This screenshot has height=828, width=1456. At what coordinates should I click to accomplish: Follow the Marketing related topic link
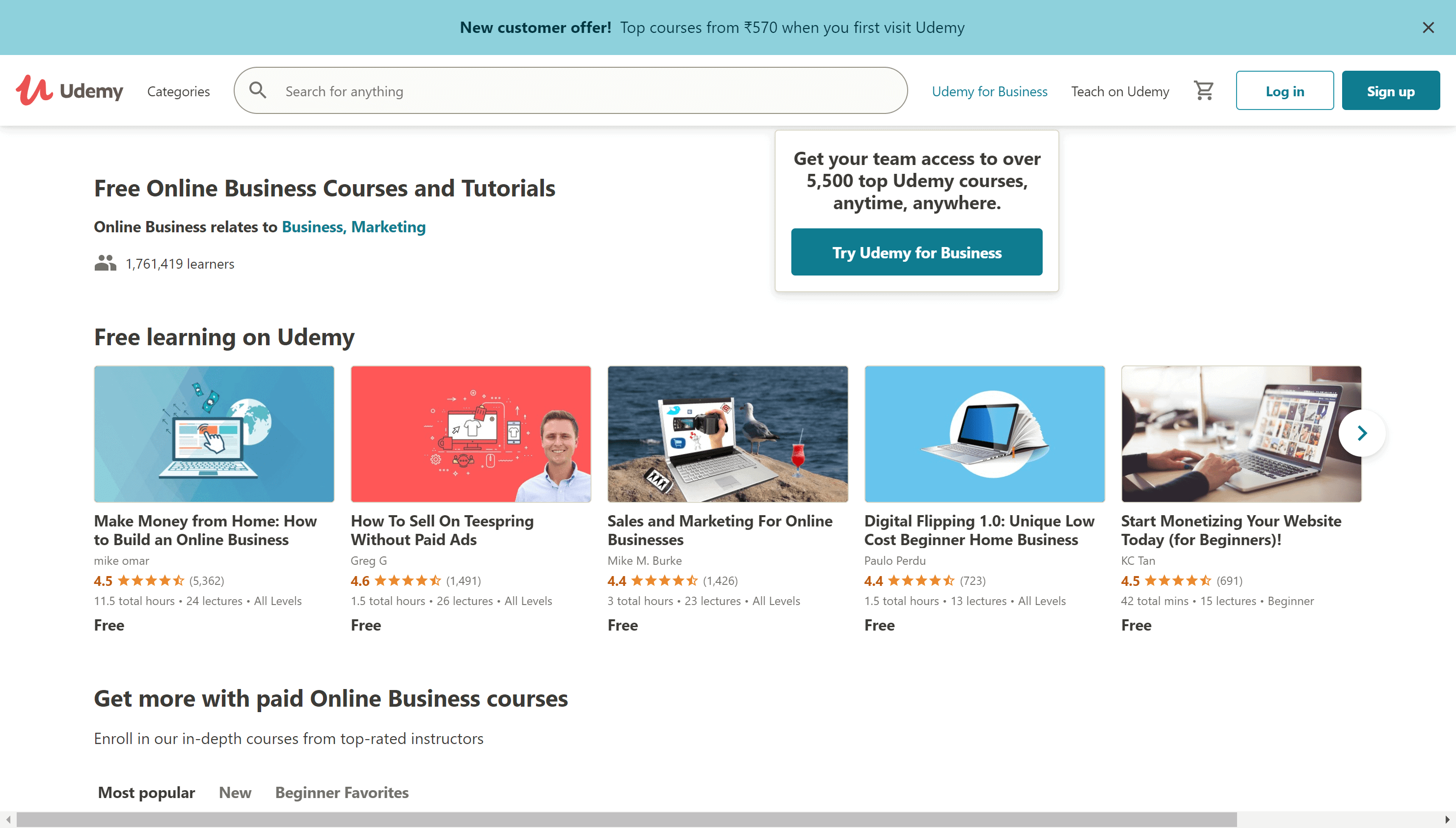388,227
